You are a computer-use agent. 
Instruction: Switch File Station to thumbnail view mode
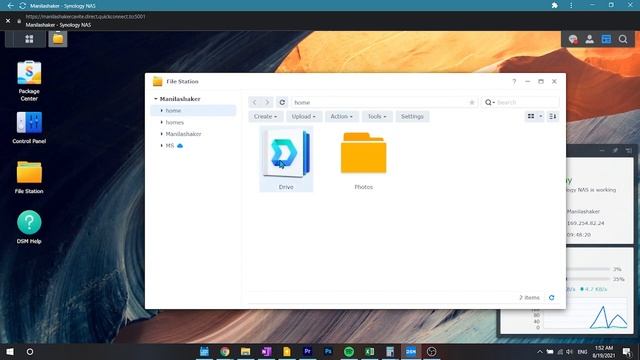point(531,116)
